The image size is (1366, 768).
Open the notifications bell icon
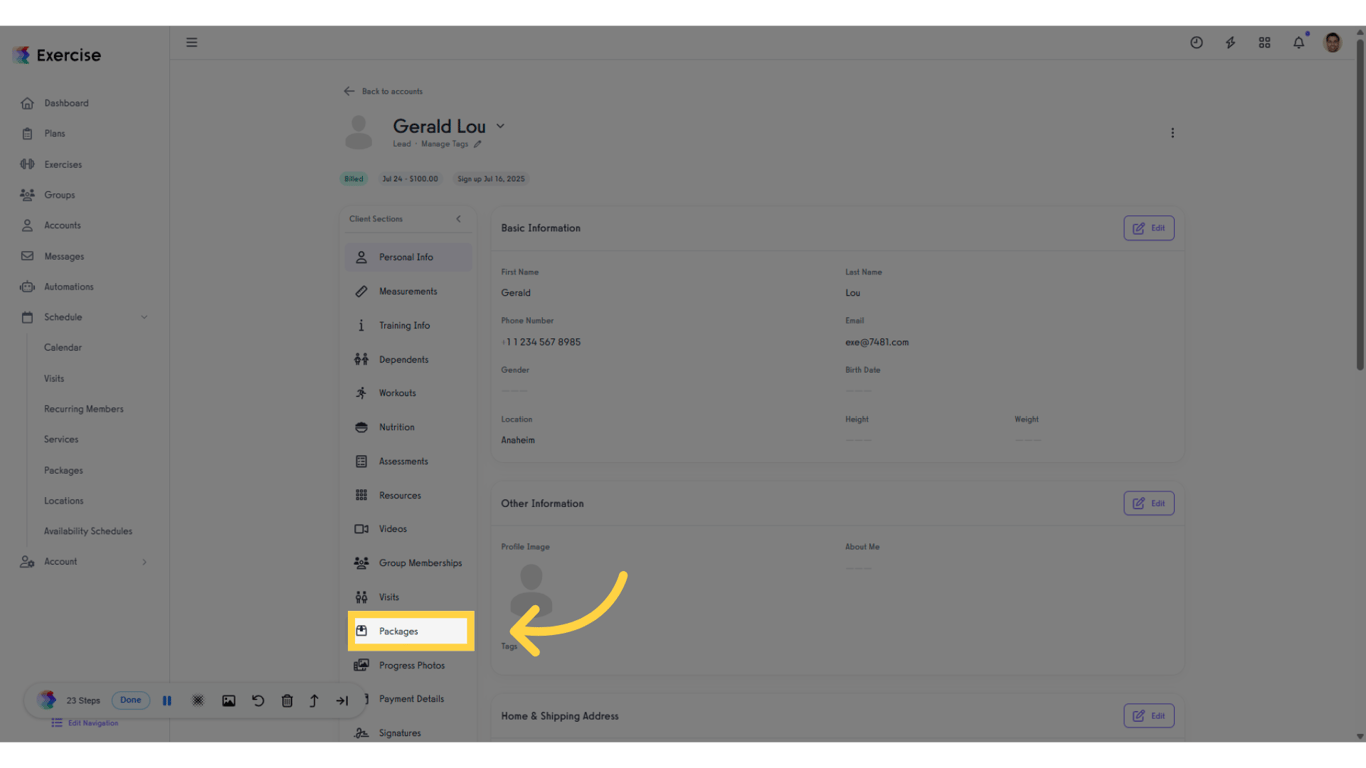pos(1298,42)
